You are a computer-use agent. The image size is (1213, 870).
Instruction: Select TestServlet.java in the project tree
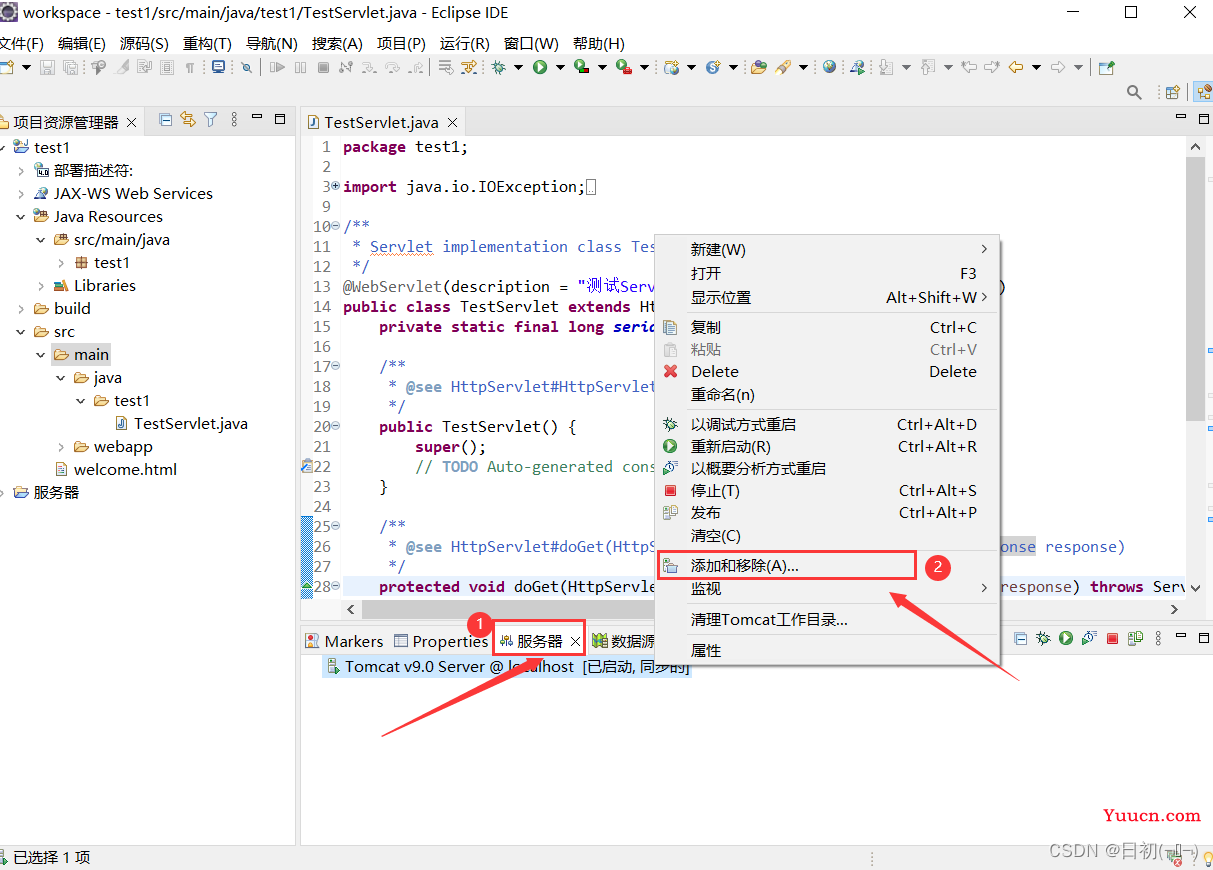(181, 424)
